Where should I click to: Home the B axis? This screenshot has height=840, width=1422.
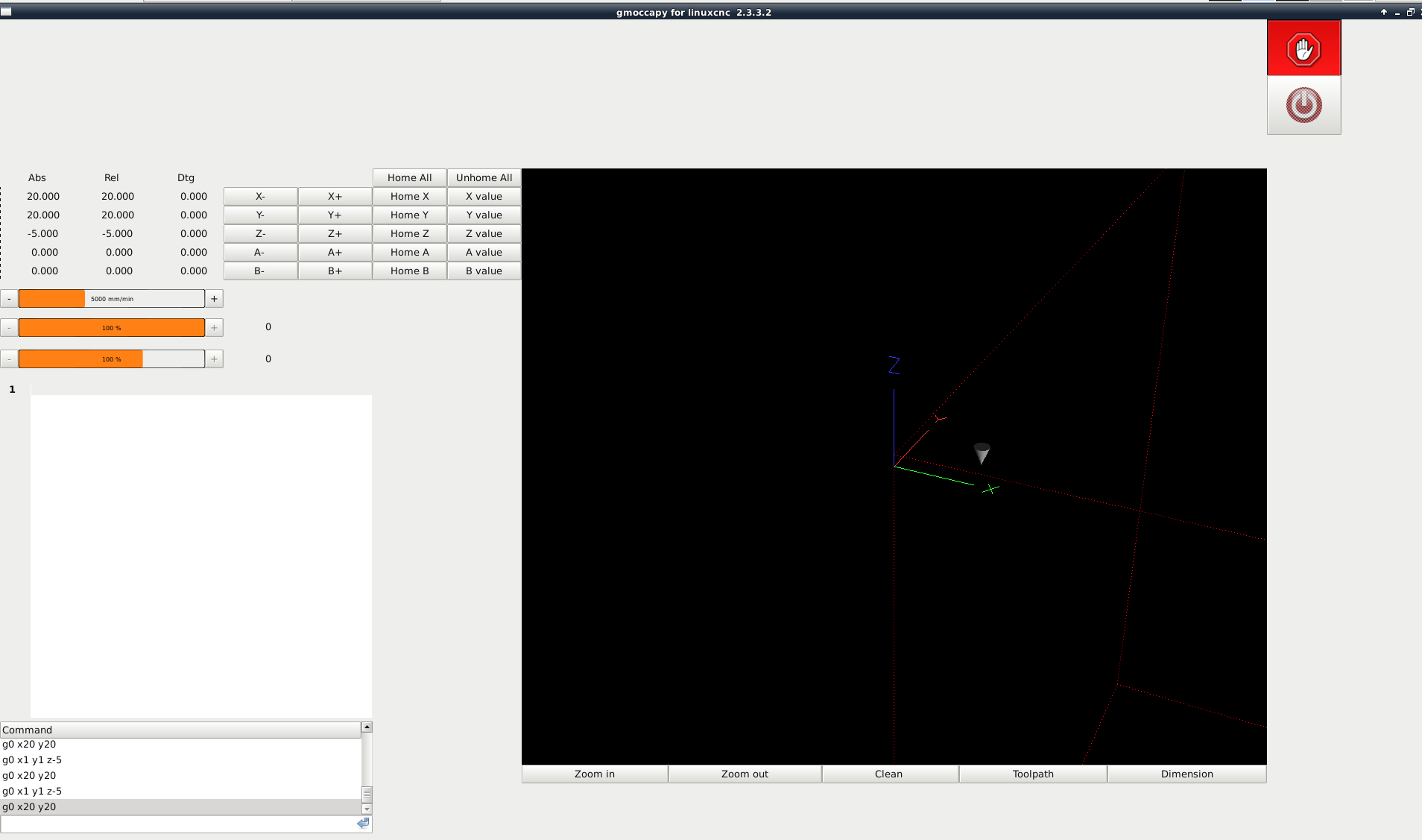(409, 271)
